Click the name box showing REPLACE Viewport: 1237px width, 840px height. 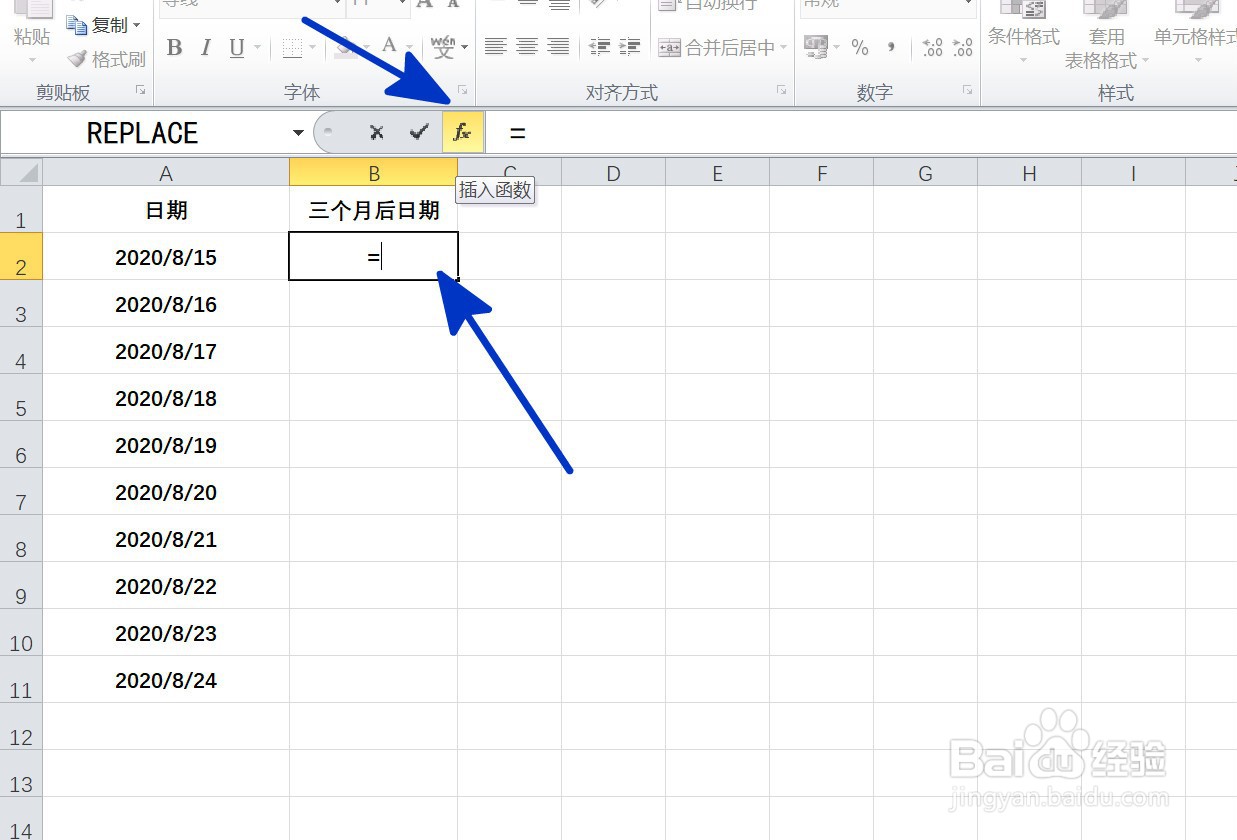(x=143, y=133)
